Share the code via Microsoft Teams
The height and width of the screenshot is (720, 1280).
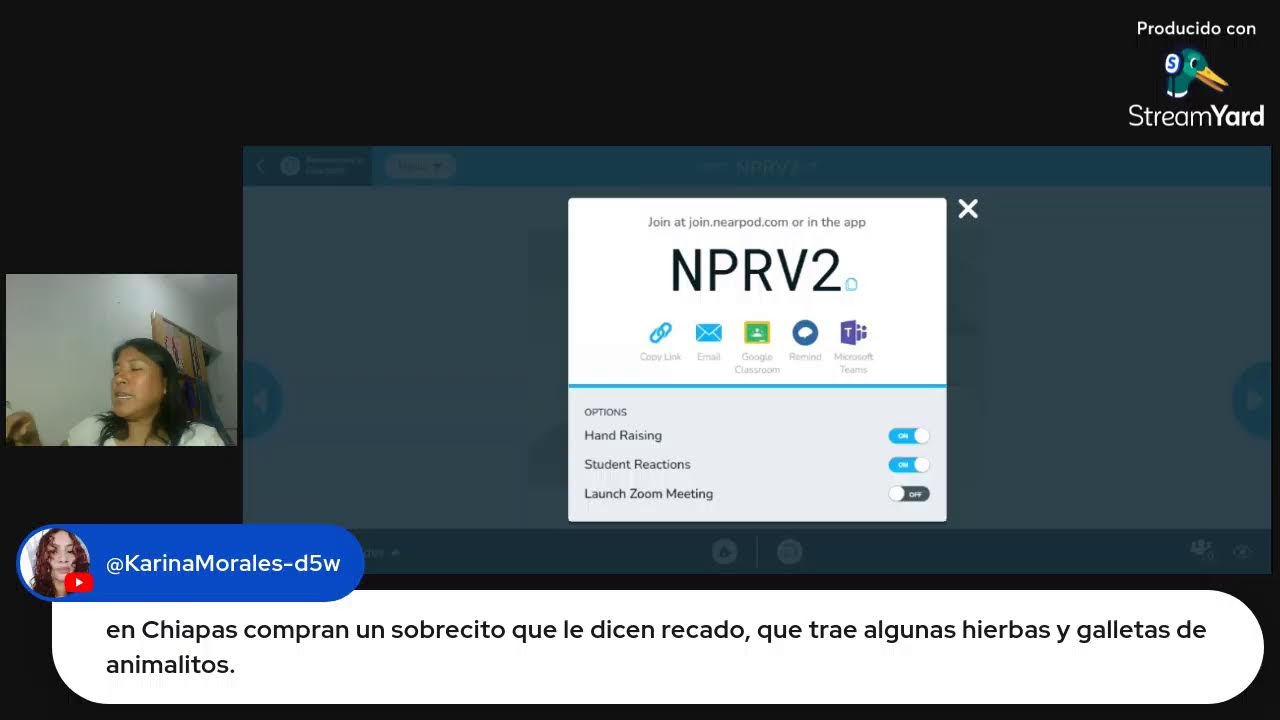[x=853, y=333]
